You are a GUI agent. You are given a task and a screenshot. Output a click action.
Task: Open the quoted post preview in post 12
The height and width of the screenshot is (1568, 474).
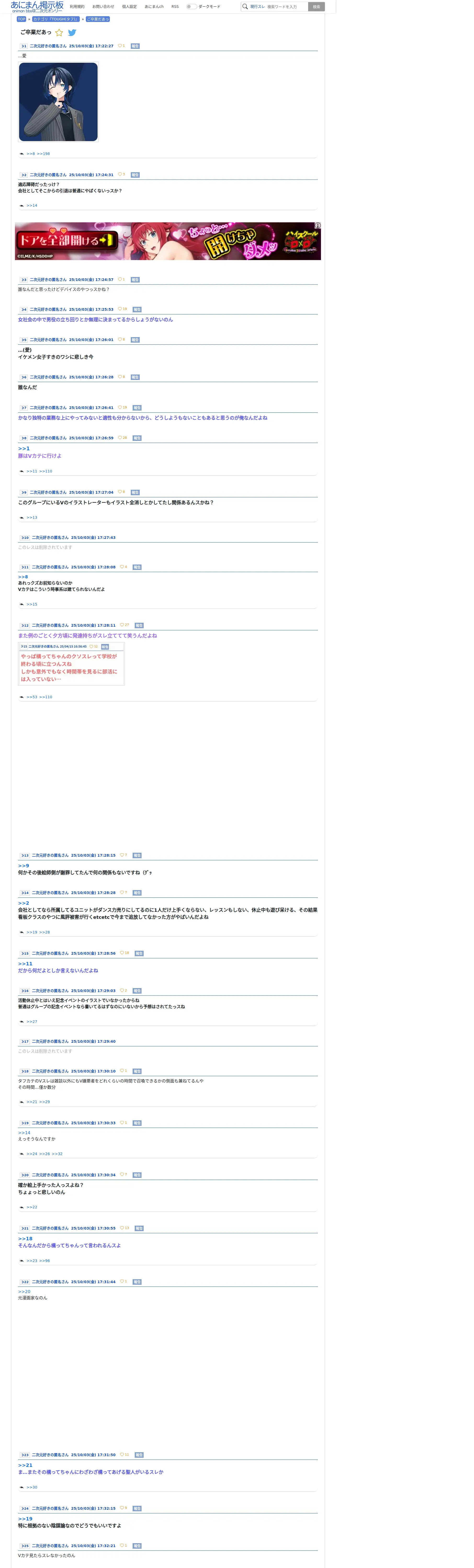coord(71,664)
